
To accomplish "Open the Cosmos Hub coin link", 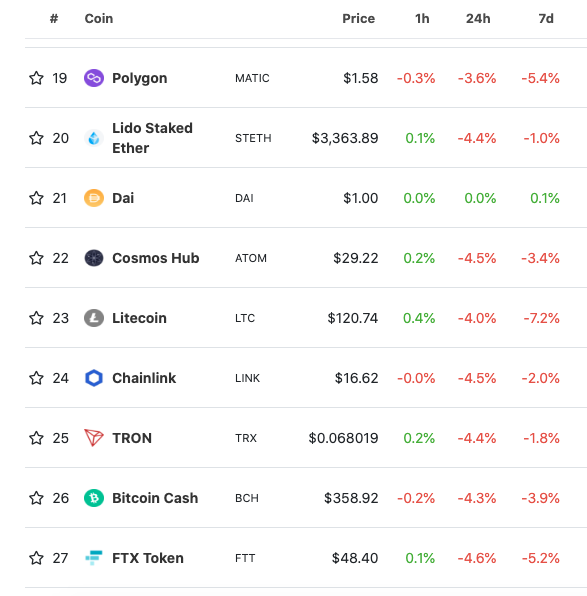I will [155, 258].
